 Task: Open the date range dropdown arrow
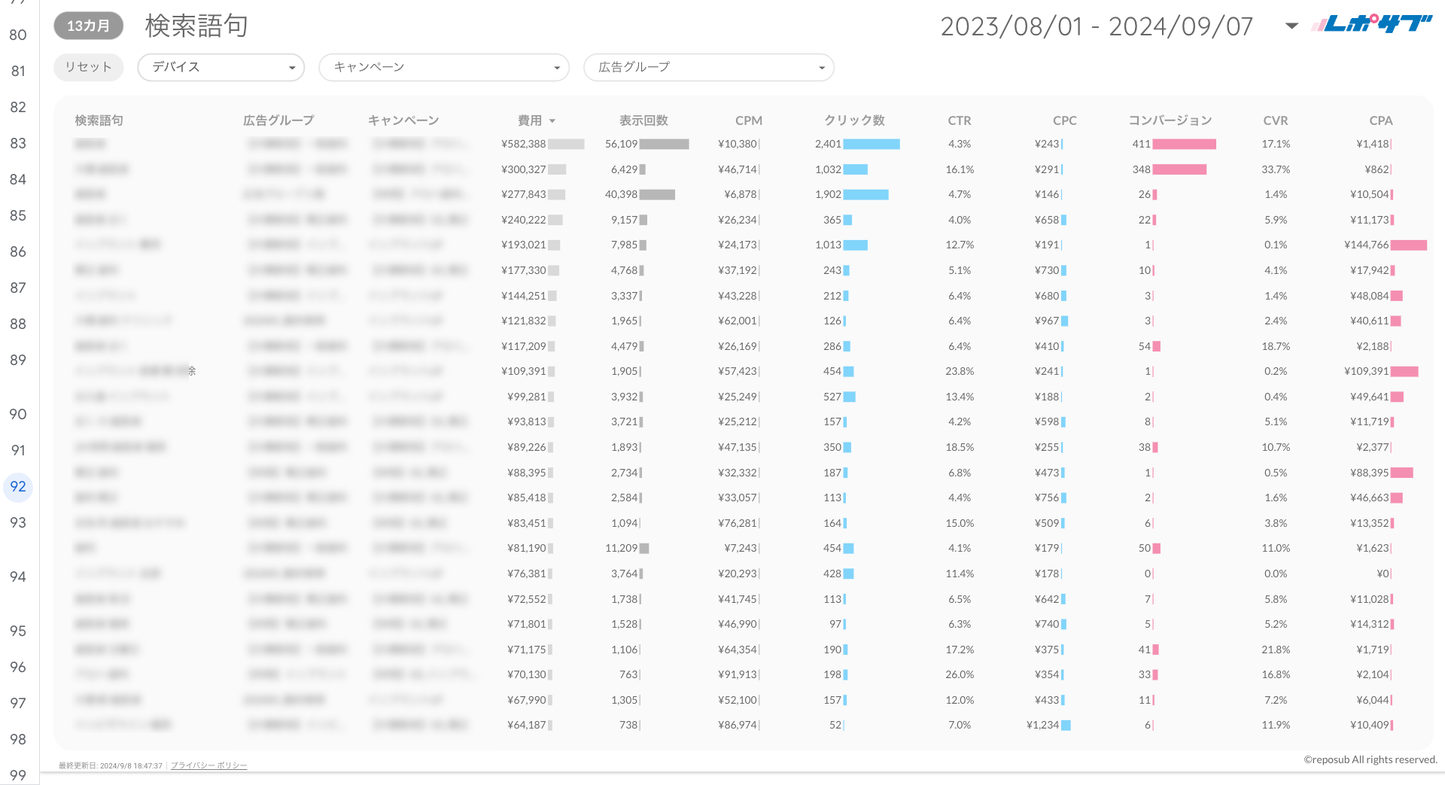click(x=1291, y=26)
